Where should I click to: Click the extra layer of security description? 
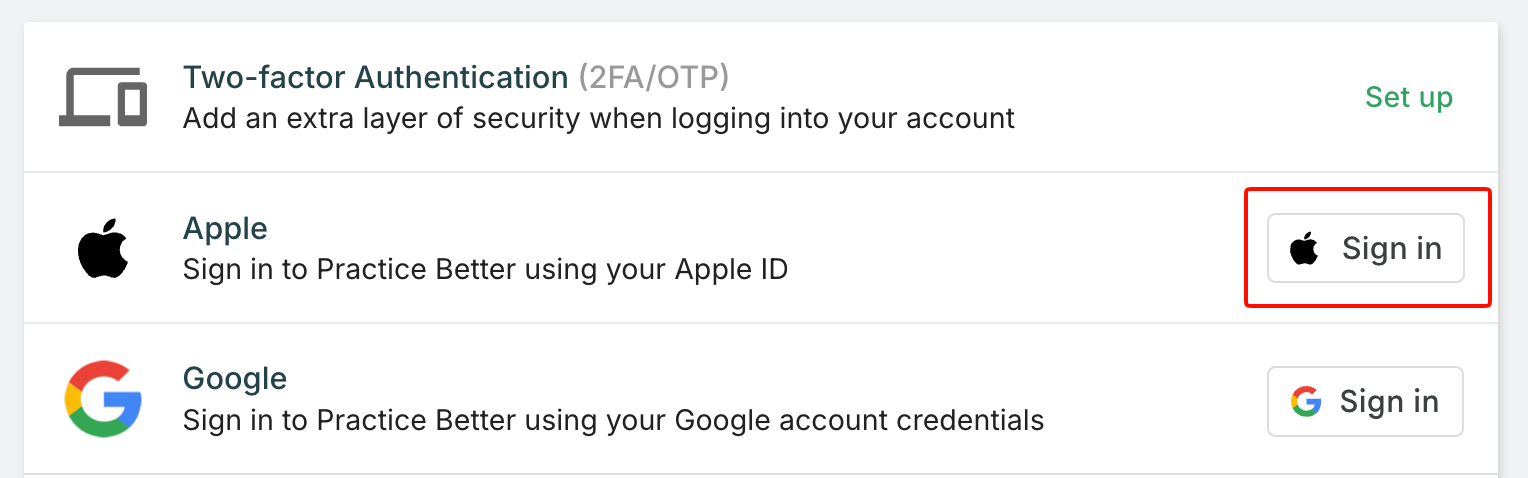point(598,119)
